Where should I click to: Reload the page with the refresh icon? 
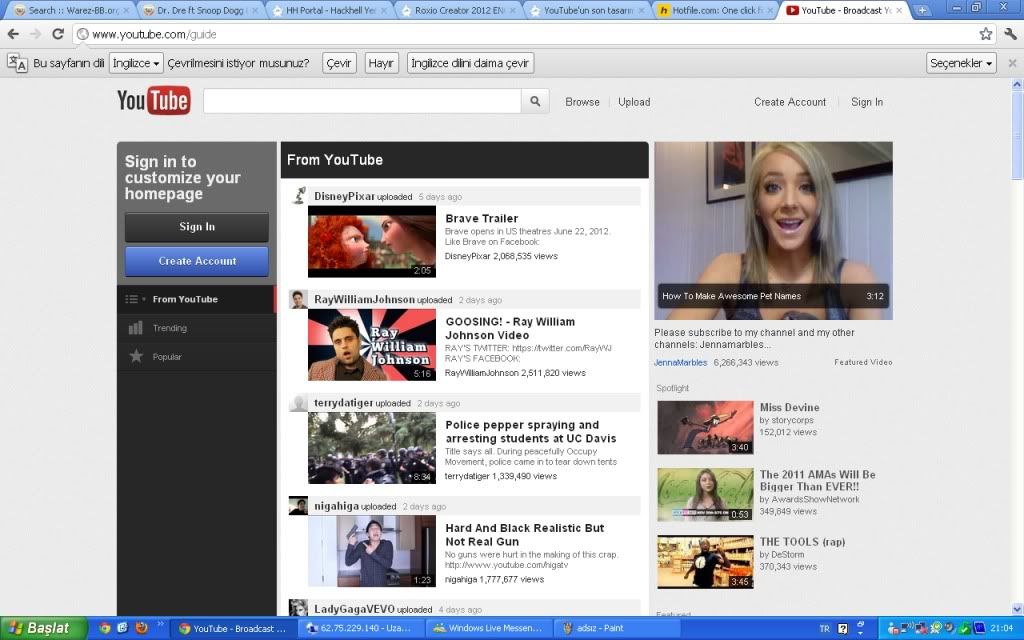(58, 34)
